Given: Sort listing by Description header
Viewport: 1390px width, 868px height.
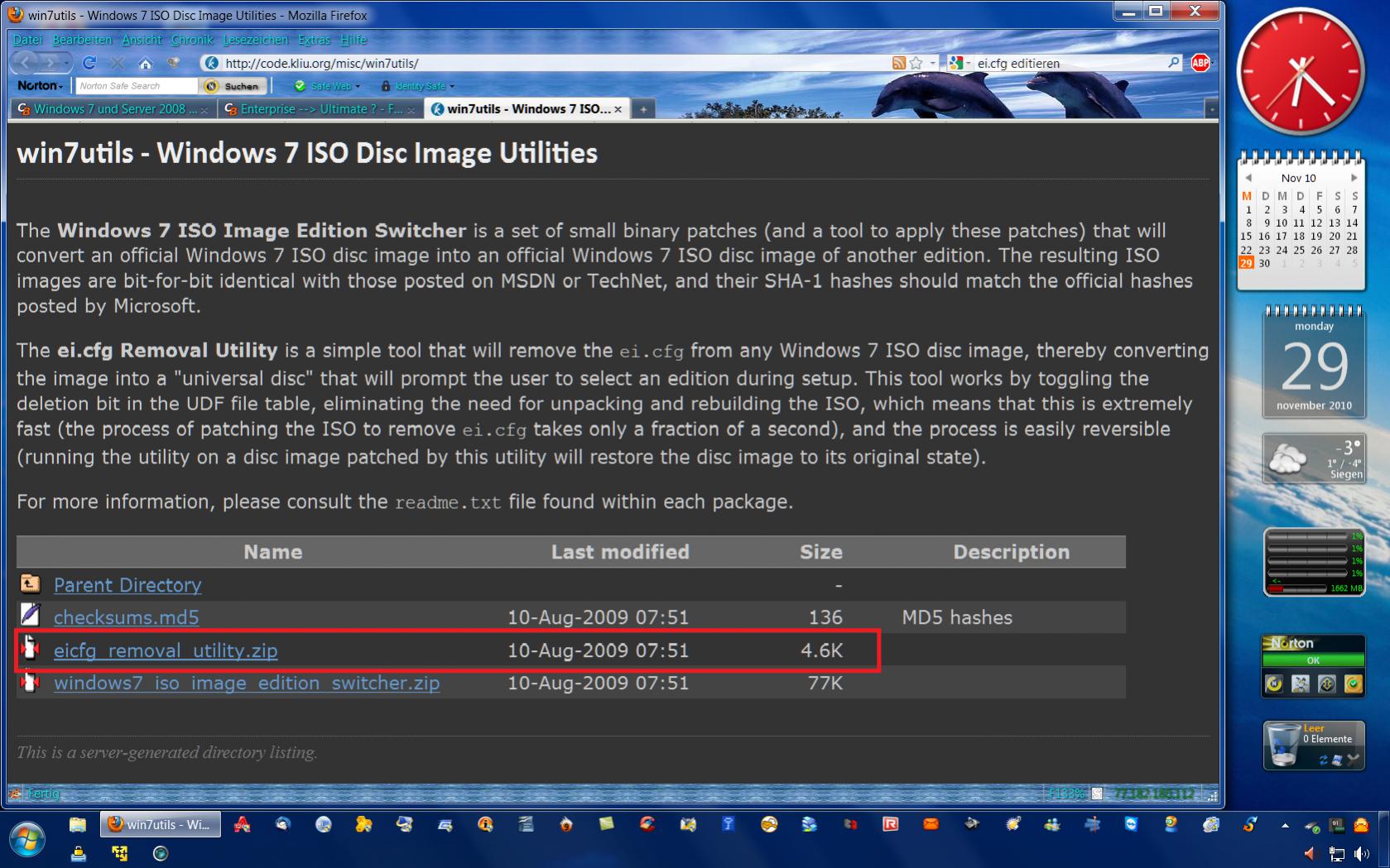Looking at the screenshot, I should (1011, 552).
